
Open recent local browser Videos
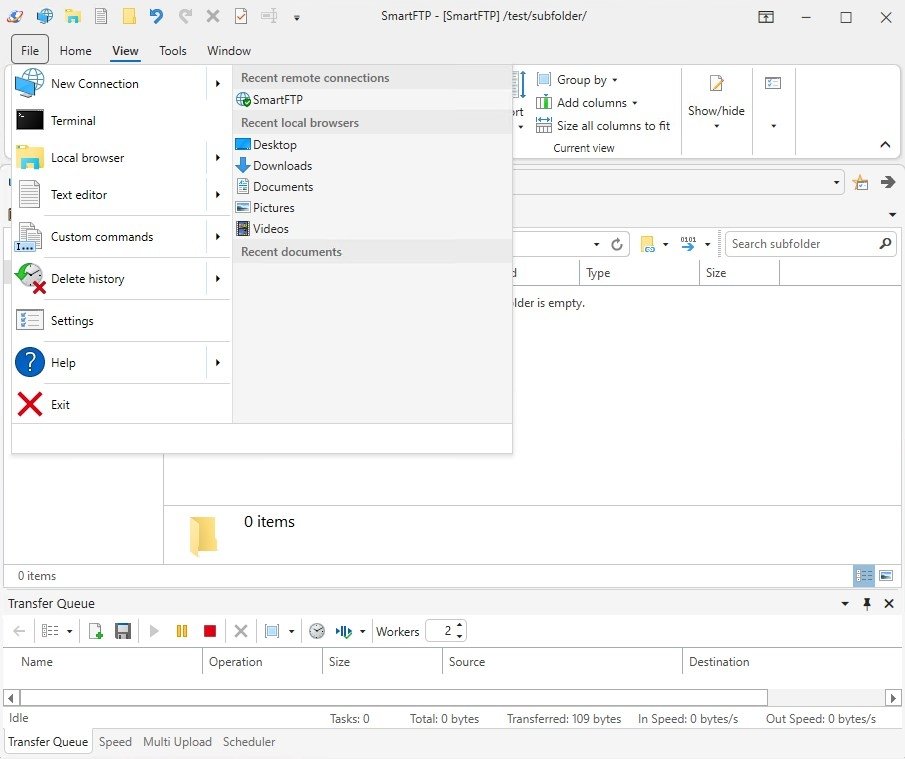[372, 229]
